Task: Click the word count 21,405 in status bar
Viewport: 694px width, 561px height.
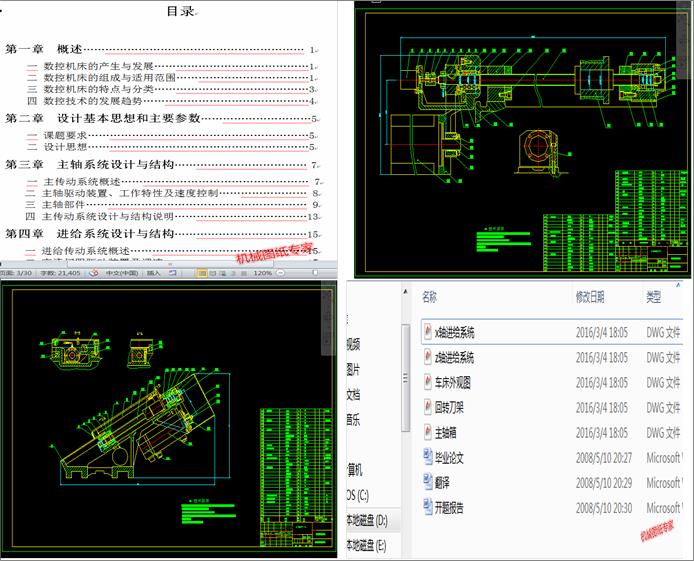Action: point(60,273)
